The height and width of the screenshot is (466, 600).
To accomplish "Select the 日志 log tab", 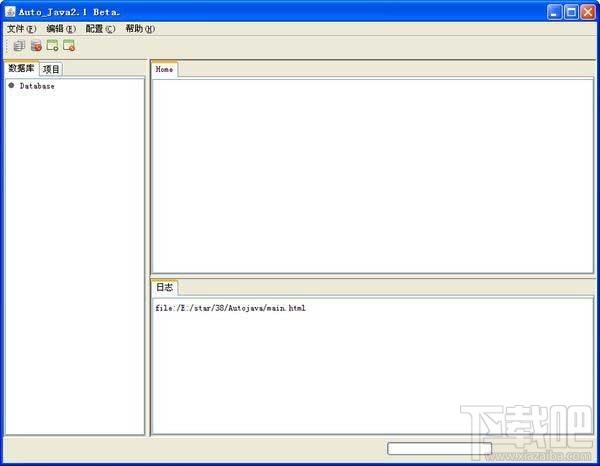I will point(165,287).
